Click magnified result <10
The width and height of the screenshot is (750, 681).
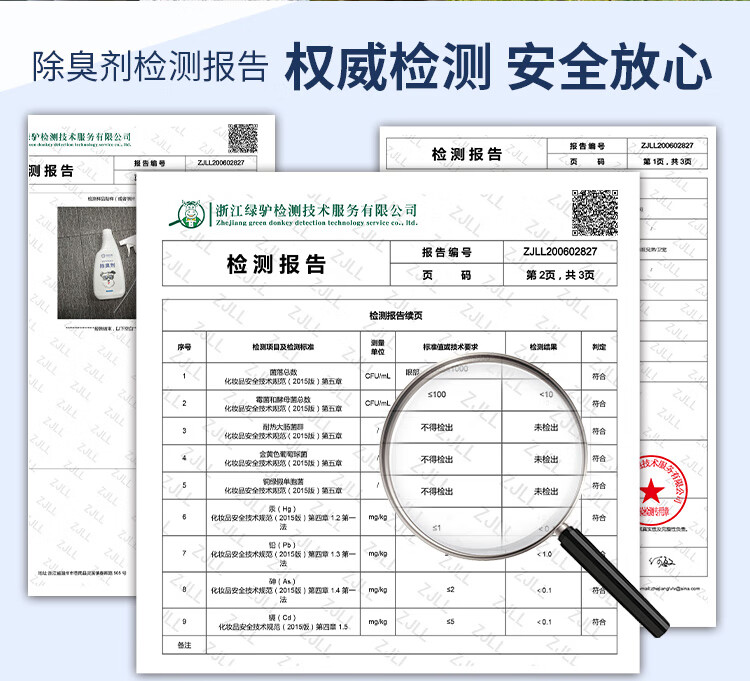coord(546,395)
